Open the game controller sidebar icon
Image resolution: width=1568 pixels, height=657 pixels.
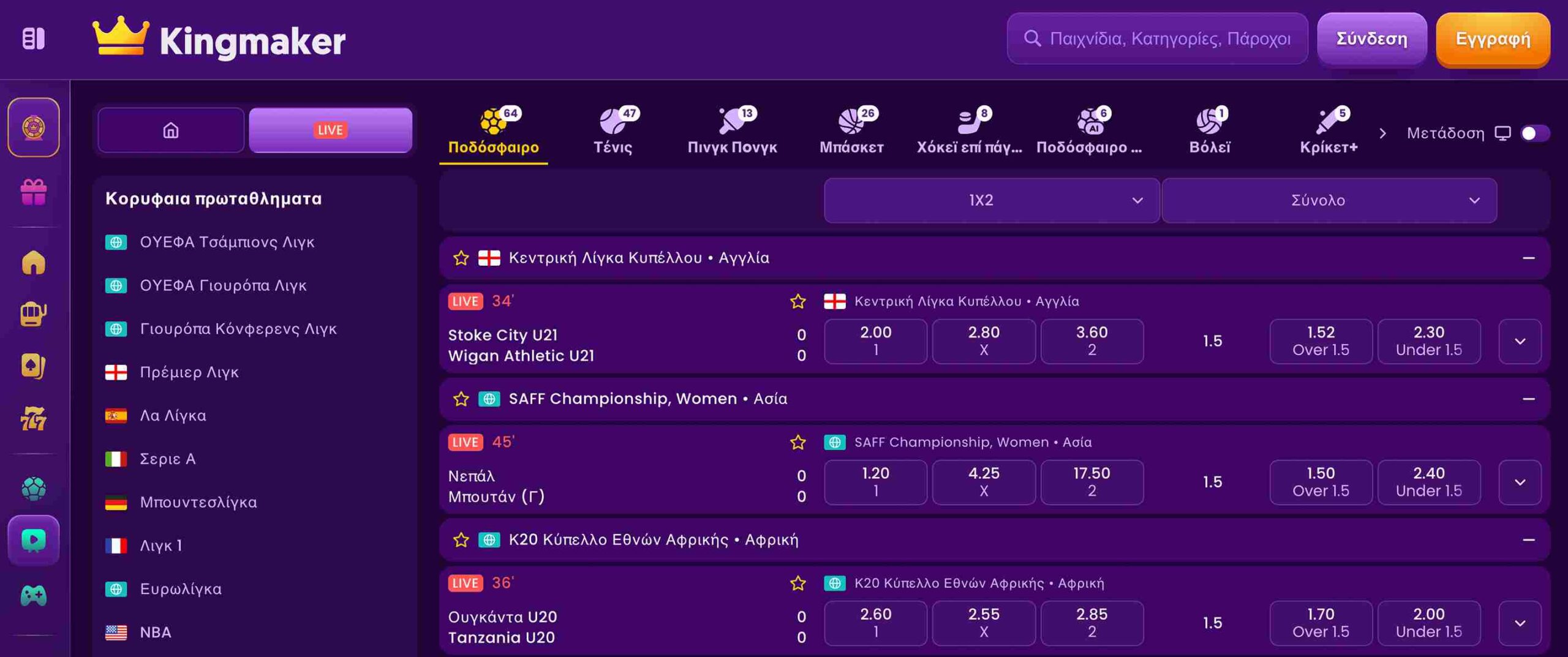pos(33,595)
